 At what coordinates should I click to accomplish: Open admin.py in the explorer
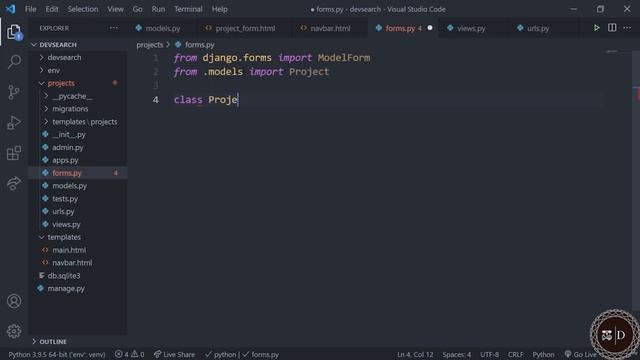(x=78, y=147)
